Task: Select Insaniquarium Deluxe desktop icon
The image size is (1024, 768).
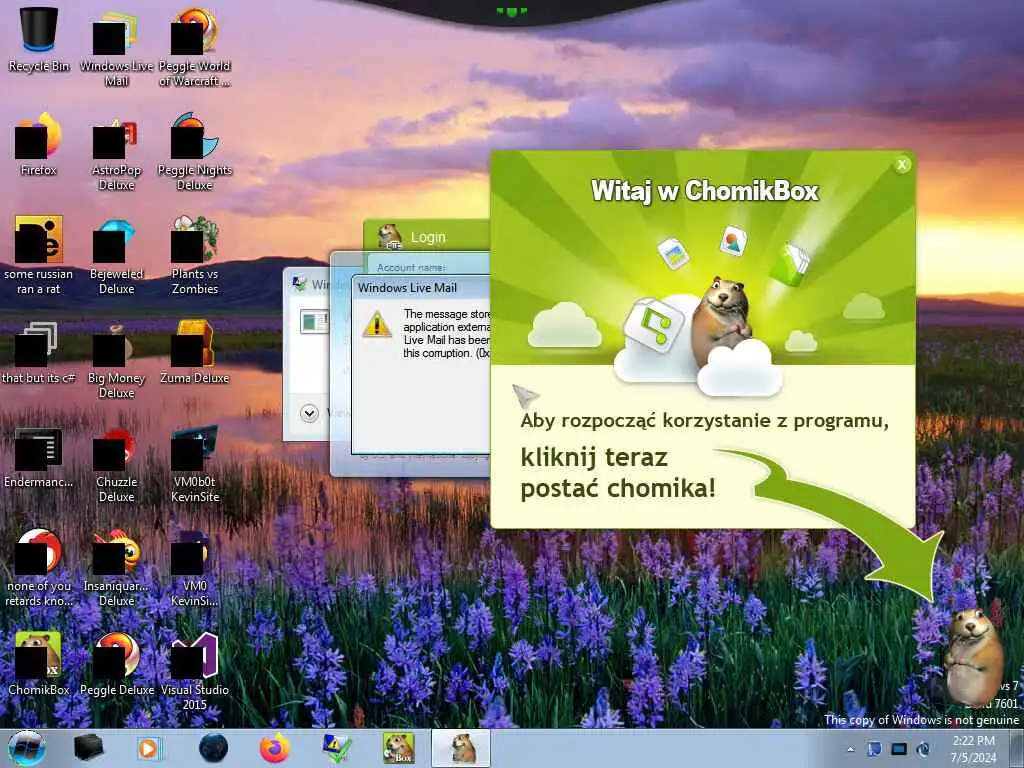Action: pos(116,567)
